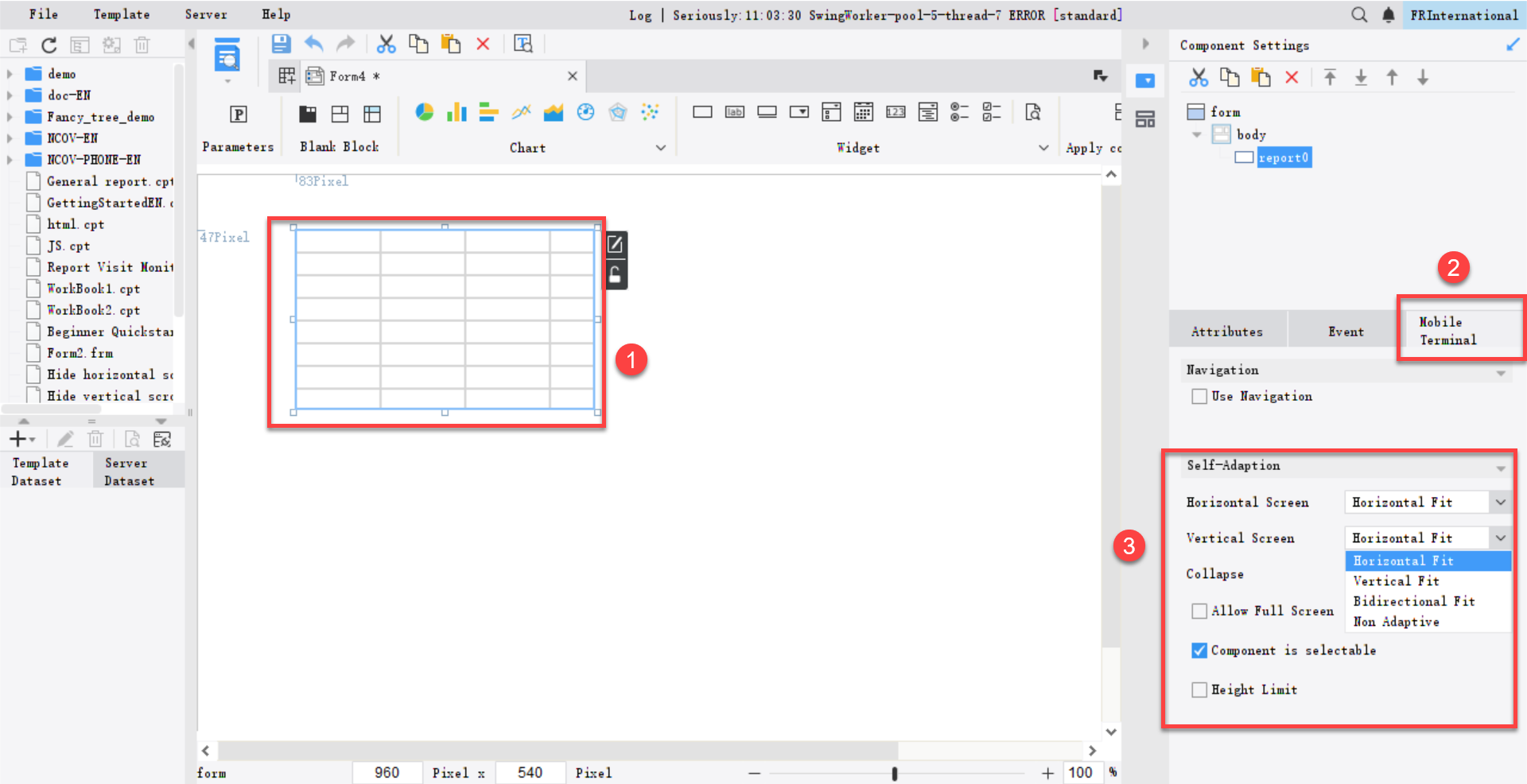Select the column bar chart icon
1527x784 pixels.
tap(457, 112)
